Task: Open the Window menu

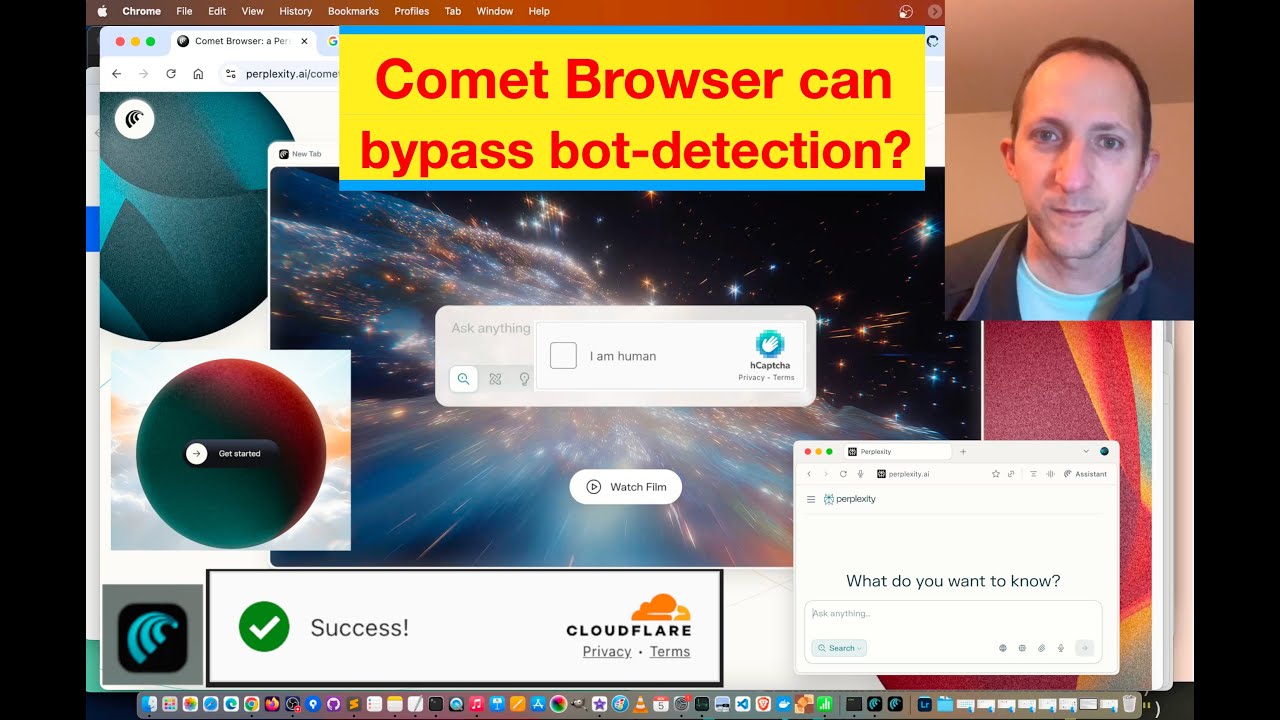Action: [x=495, y=11]
